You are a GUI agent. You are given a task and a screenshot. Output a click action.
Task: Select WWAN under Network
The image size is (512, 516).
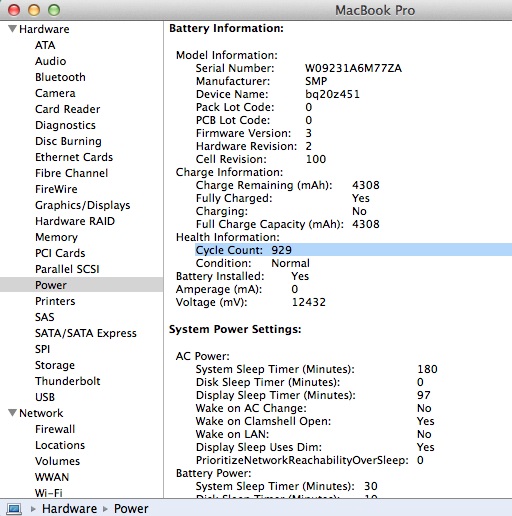52,477
